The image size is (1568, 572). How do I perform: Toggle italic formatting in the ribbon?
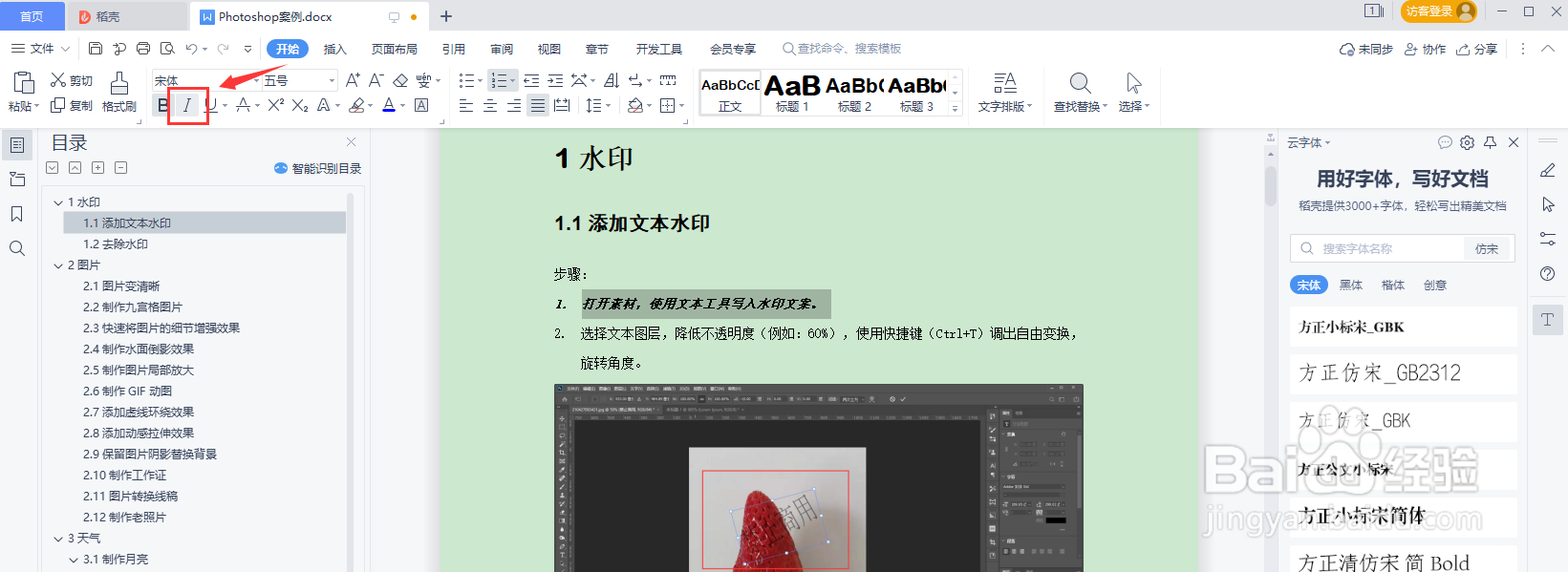(x=187, y=105)
